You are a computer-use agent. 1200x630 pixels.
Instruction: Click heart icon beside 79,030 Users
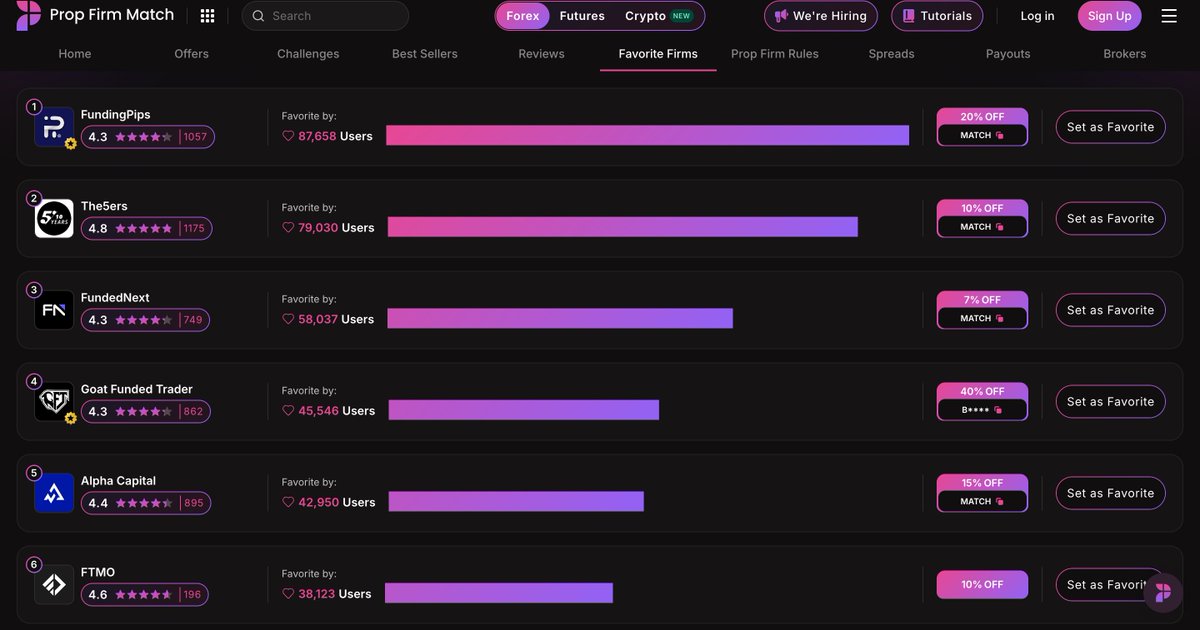[288, 228]
